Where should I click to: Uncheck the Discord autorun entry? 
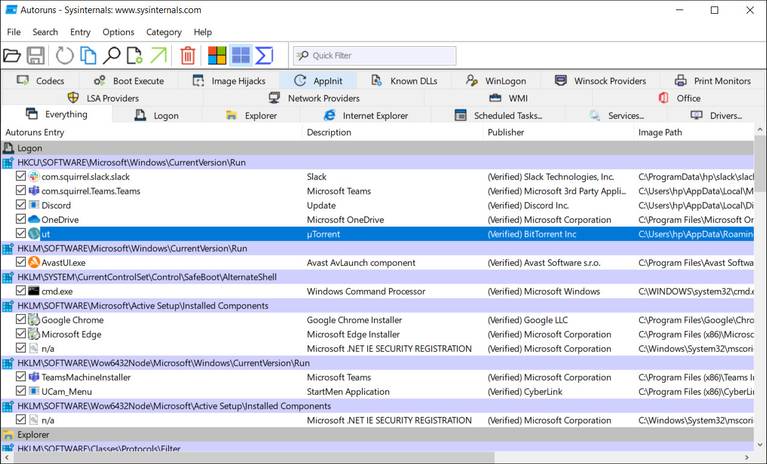(21, 205)
